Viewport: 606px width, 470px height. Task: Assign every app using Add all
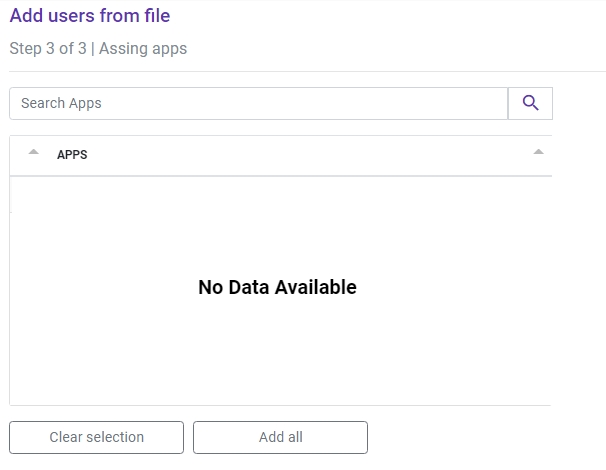281,437
